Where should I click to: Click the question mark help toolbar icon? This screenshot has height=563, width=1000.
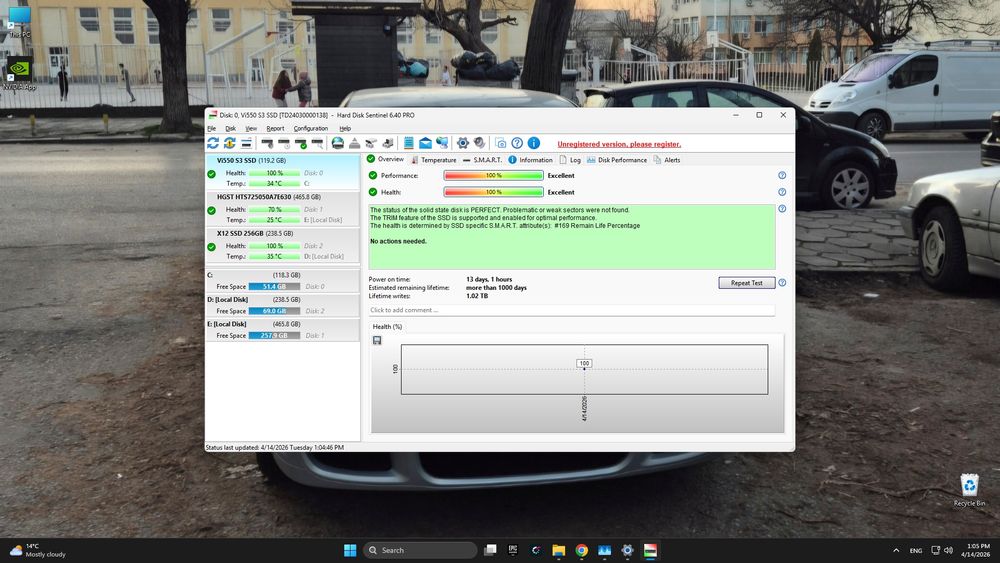tap(517, 143)
